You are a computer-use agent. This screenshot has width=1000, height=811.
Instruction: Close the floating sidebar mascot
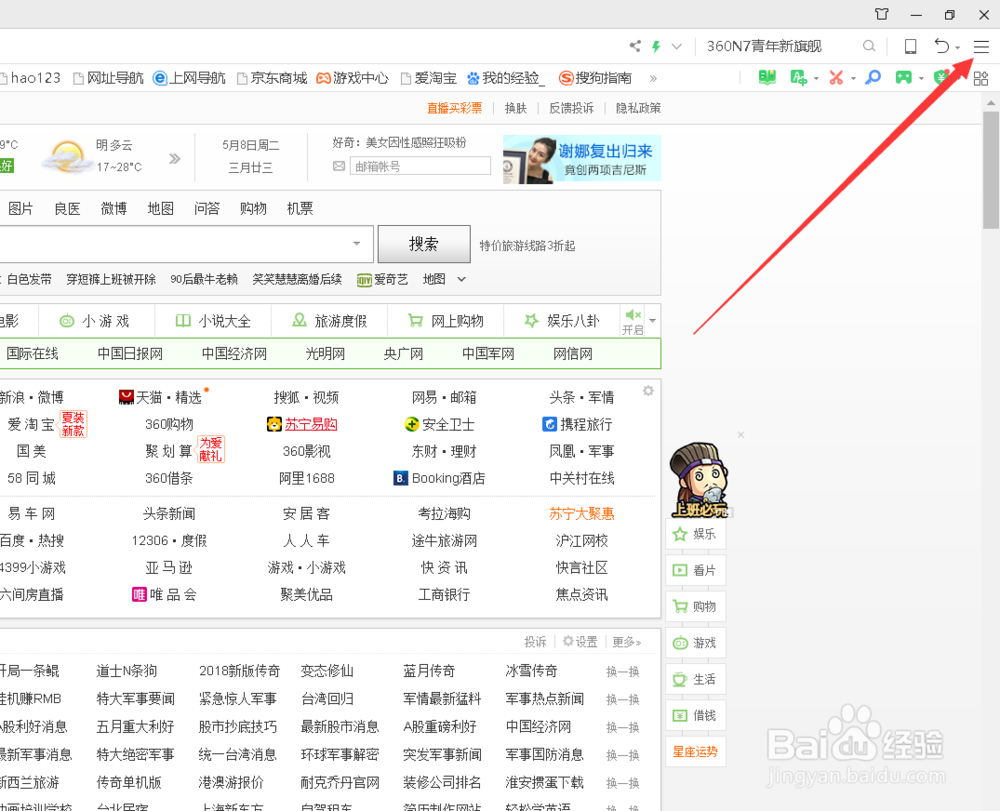pyautogui.click(x=740, y=435)
